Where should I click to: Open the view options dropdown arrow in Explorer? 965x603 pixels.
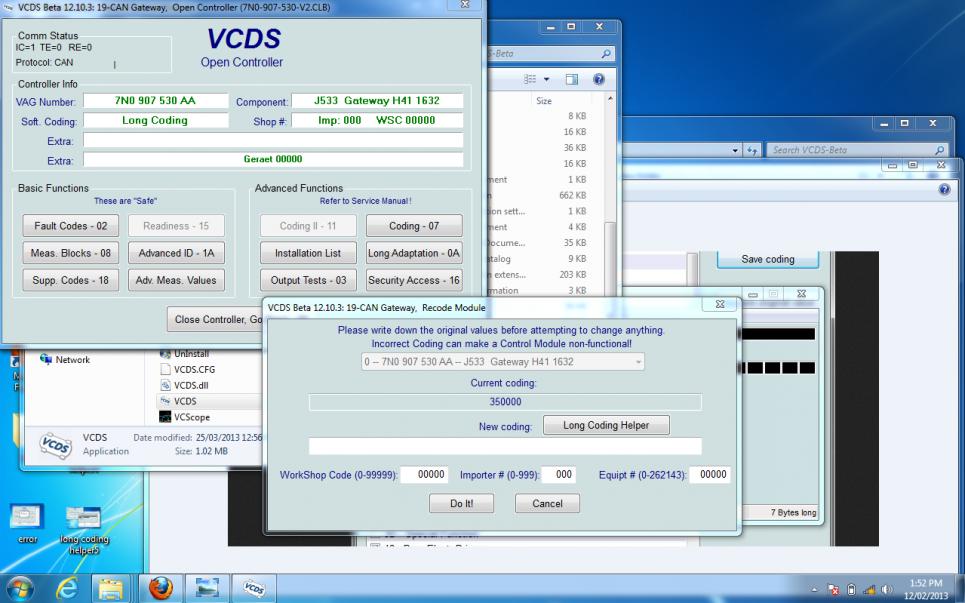point(547,79)
